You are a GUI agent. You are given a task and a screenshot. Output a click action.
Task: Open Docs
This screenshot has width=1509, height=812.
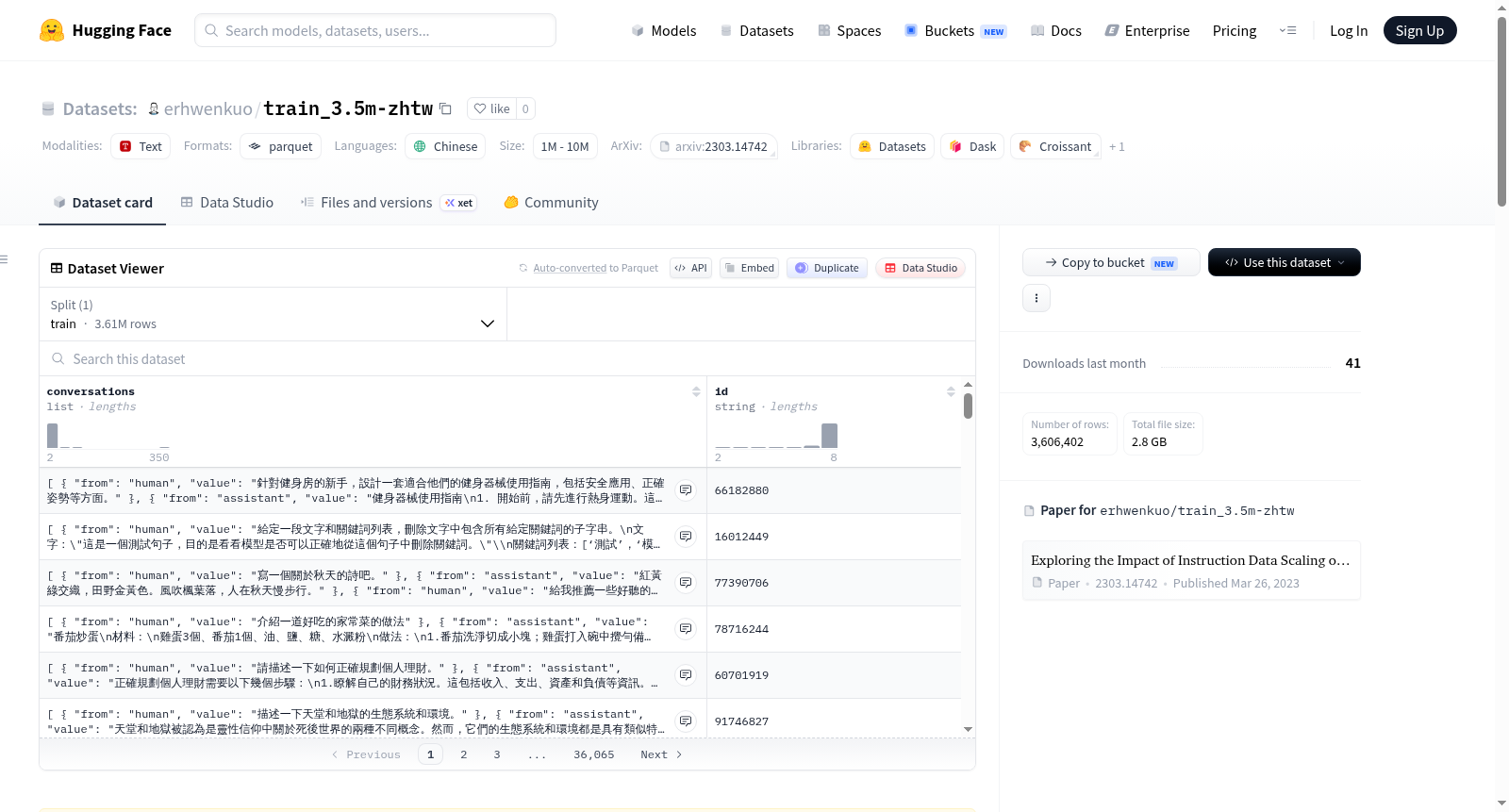pos(1056,30)
